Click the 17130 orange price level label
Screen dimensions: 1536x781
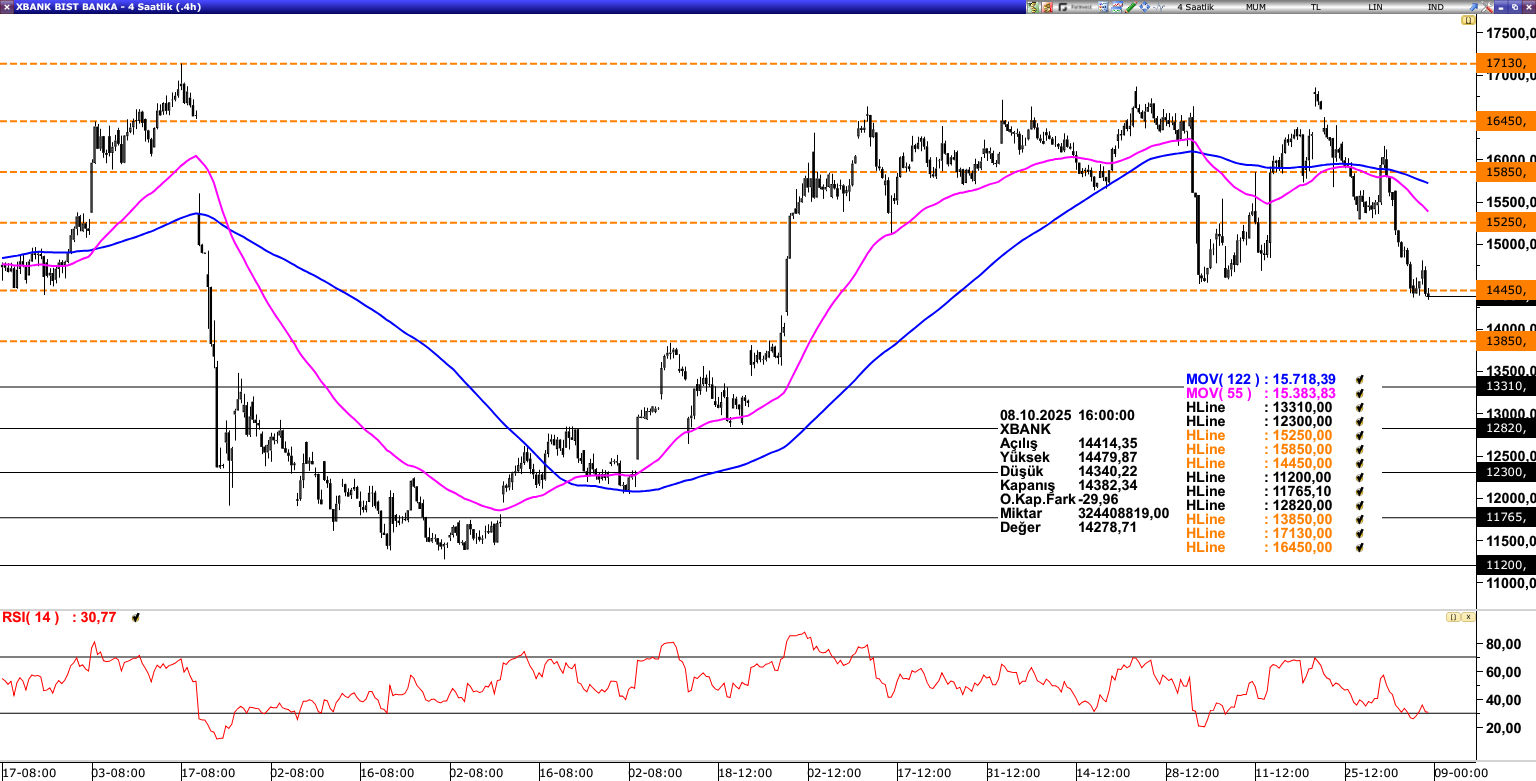pyautogui.click(x=1505, y=63)
